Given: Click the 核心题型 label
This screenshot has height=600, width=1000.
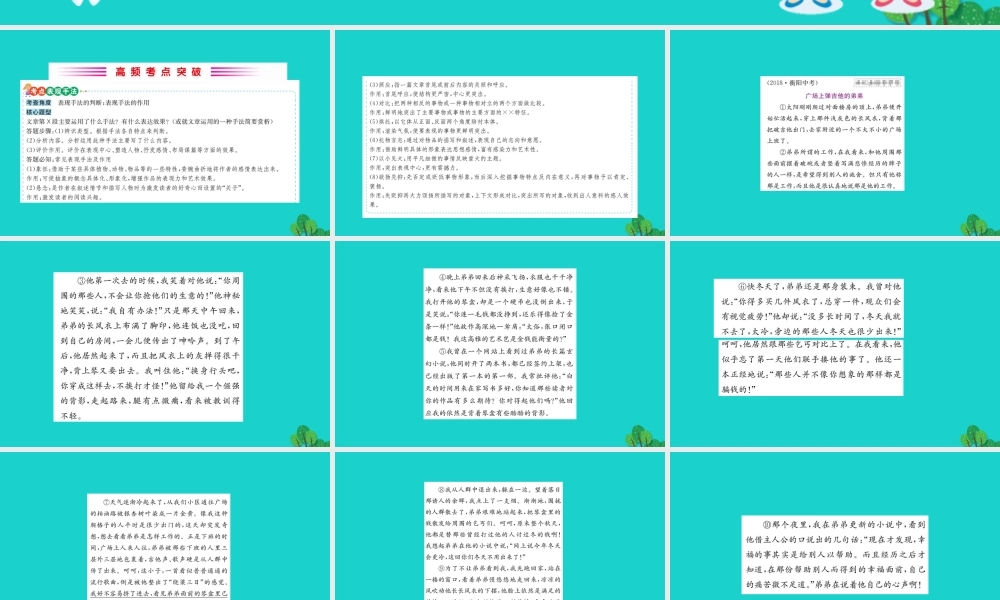Looking at the screenshot, I should [39, 112].
